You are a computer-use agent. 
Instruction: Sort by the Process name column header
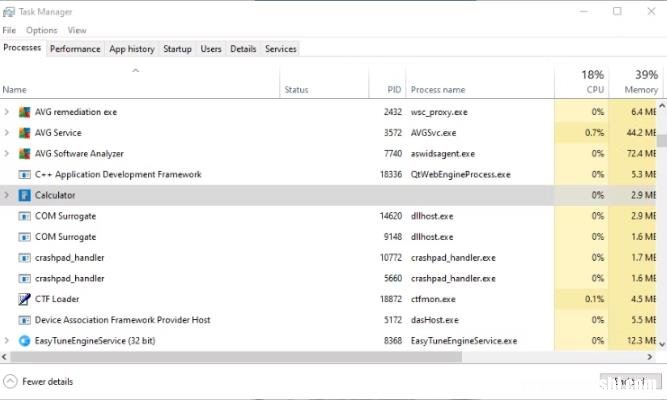point(480,82)
